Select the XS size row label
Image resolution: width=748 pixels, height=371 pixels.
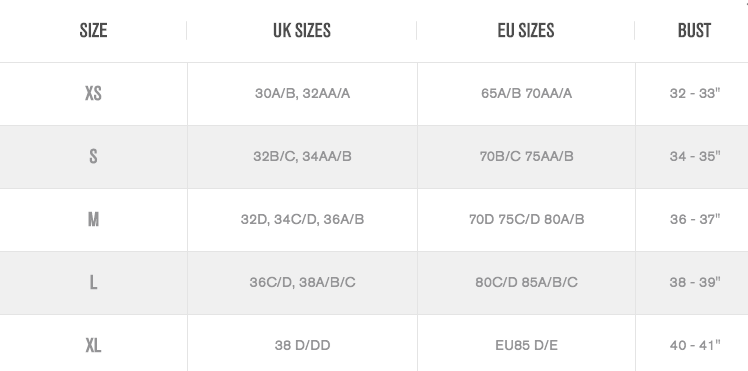pos(93,93)
